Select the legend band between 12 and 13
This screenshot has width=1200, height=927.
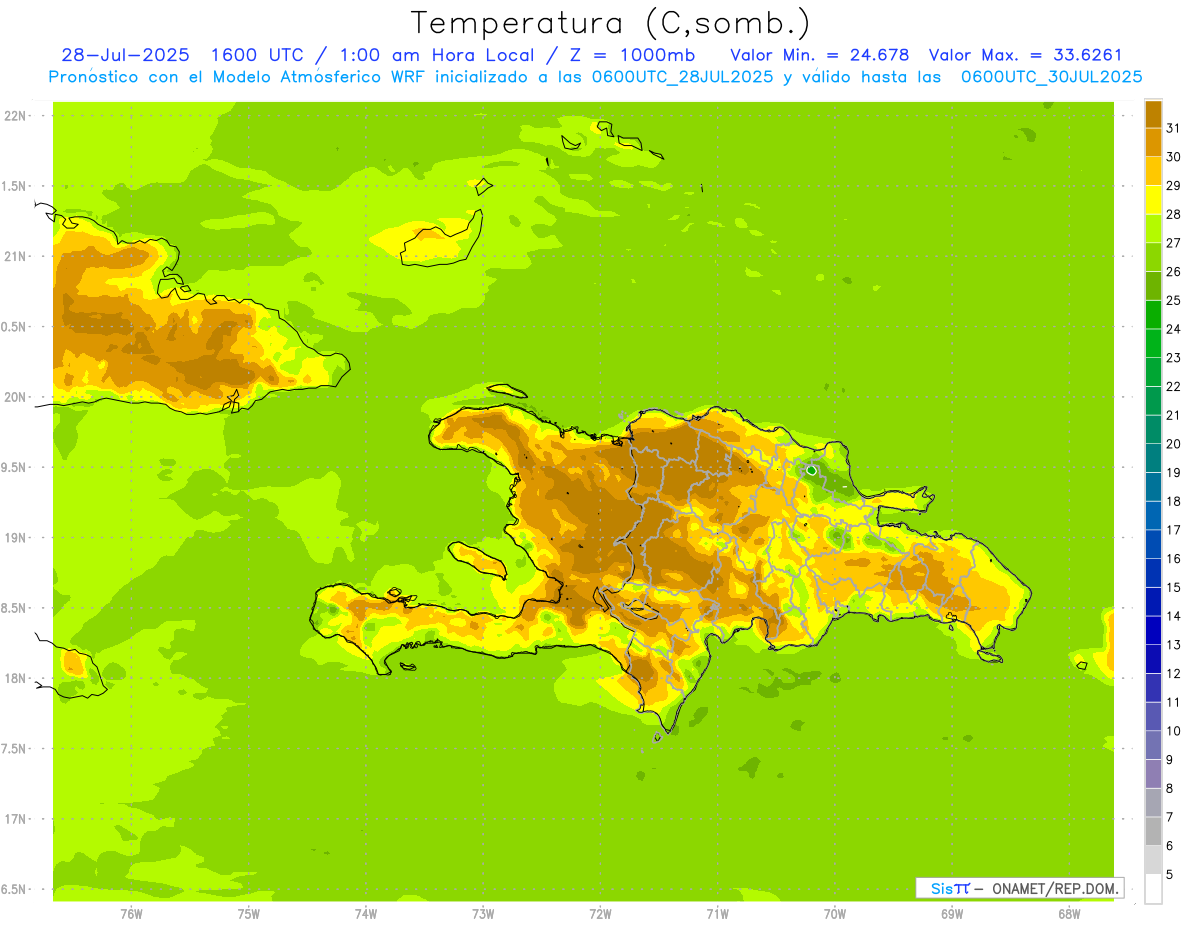coord(1153,659)
